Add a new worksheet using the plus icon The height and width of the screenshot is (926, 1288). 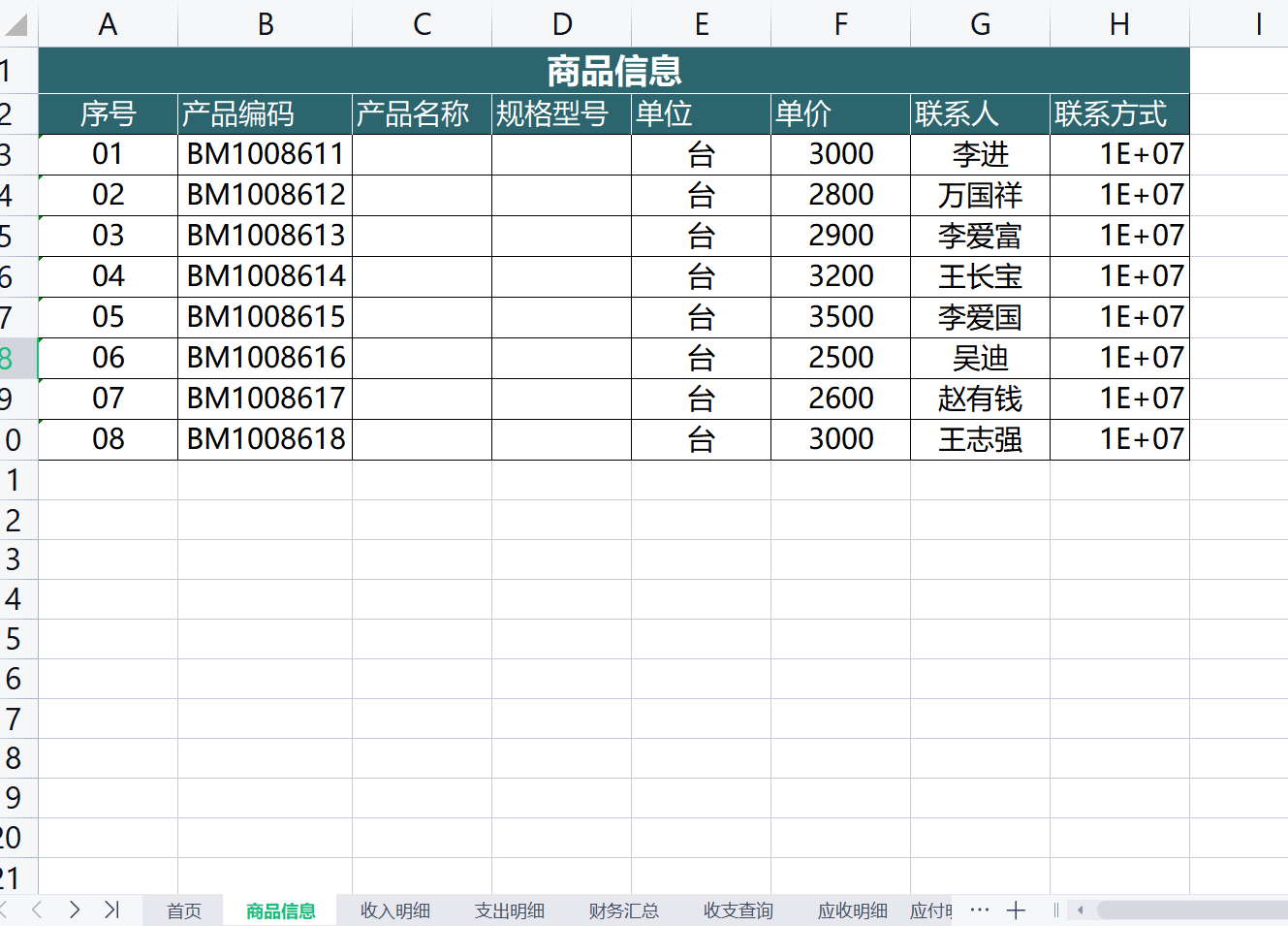tap(1016, 910)
